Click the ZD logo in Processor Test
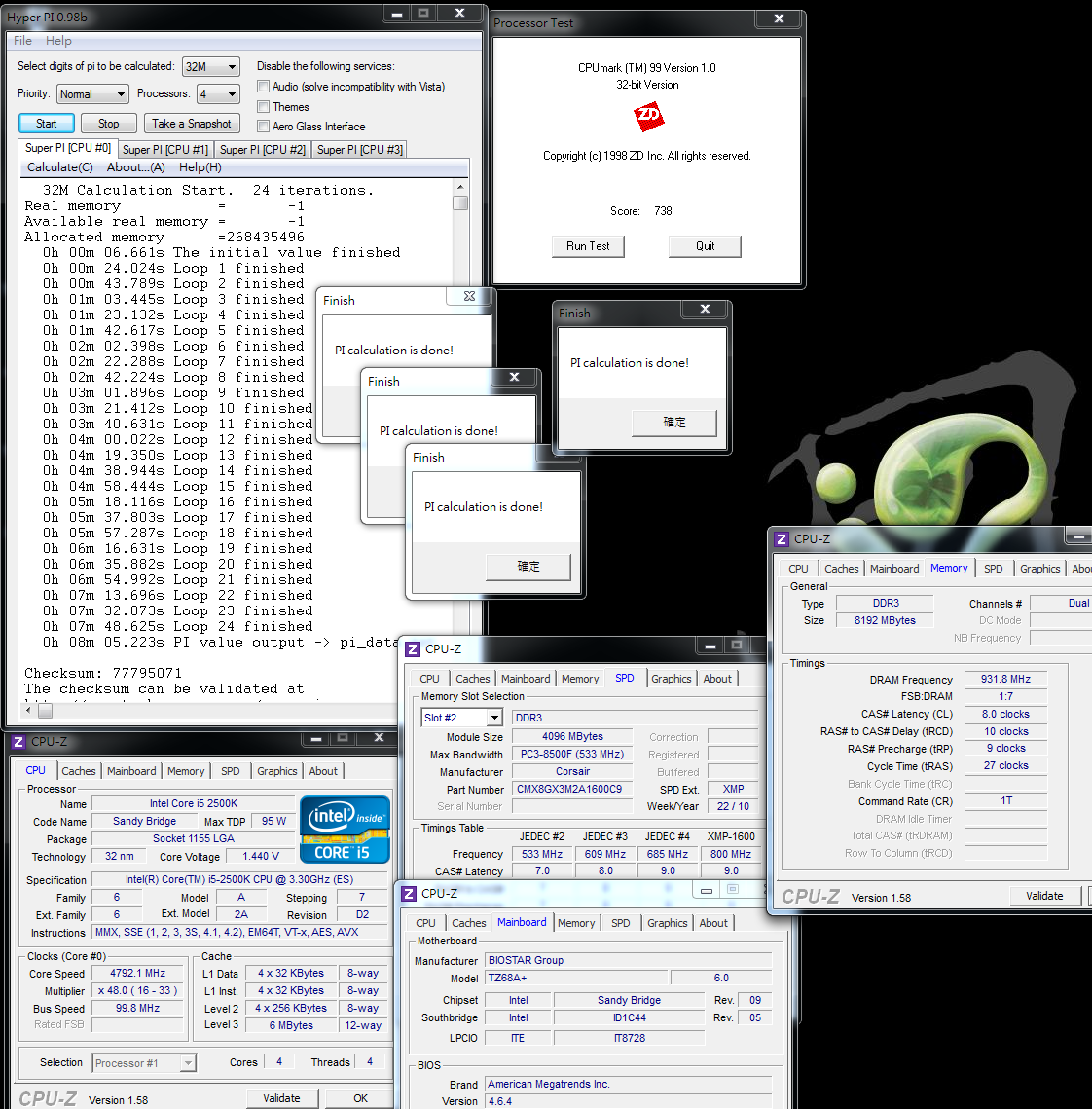 (x=649, y=116)
